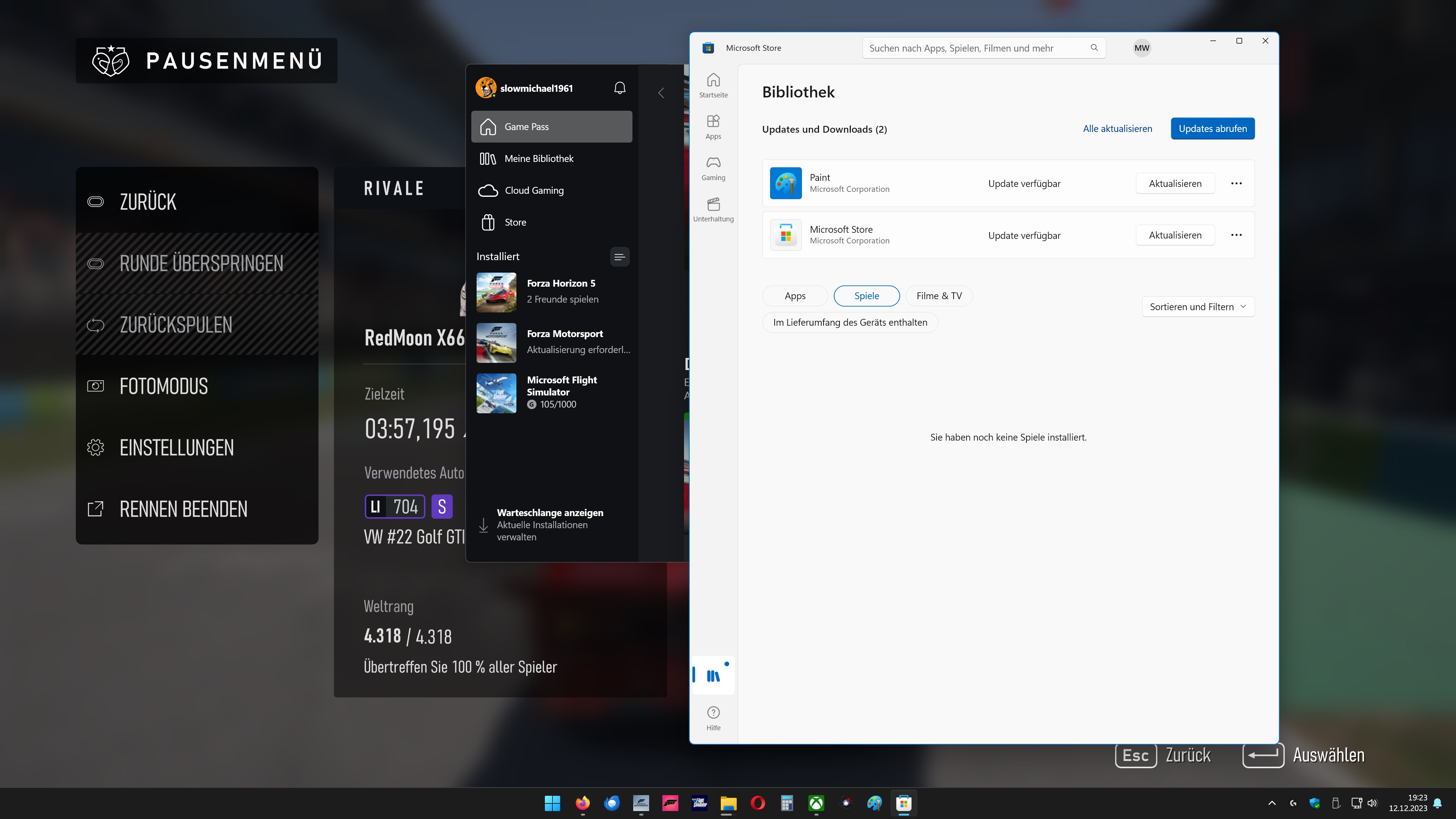This screenshot has height=819, width=1456.
Task: Open Game Pass in Xbox menu
Action: coord(552,127)
